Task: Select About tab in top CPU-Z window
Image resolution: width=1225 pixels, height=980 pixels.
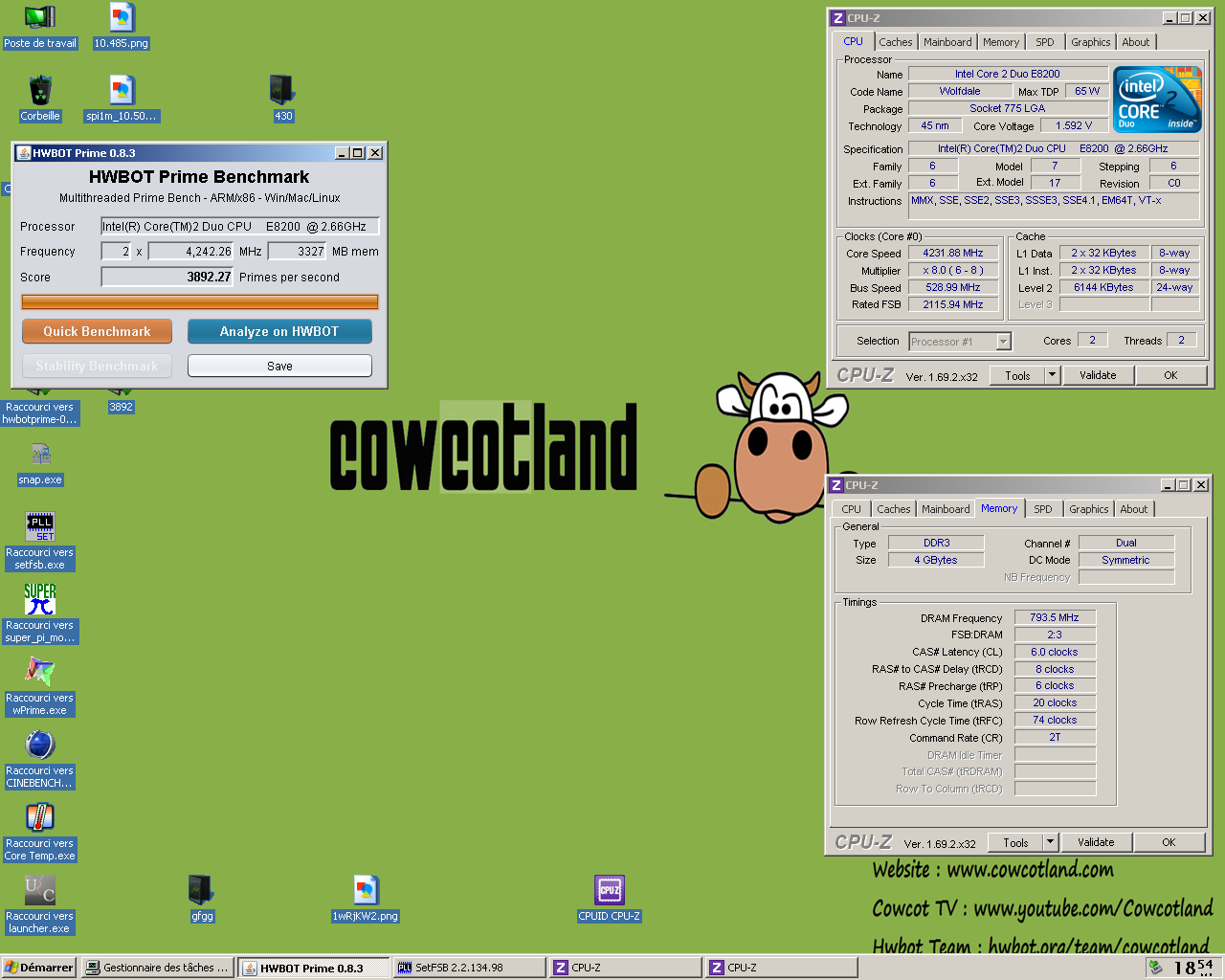Action: pos(1135,42)
